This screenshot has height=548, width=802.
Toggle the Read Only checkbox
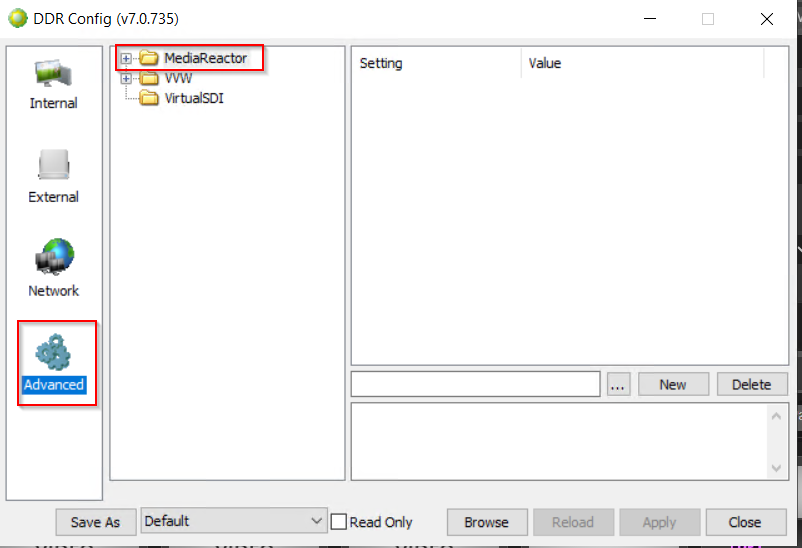coord(339,522)
